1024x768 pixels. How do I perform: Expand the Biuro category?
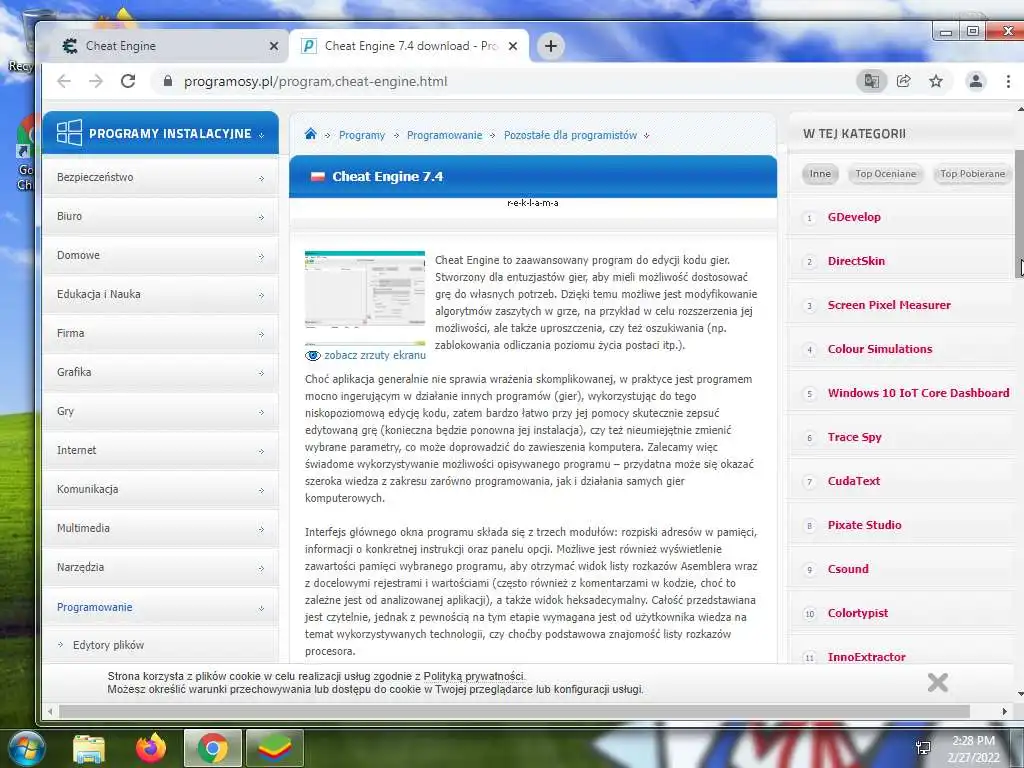coord(161,216)
